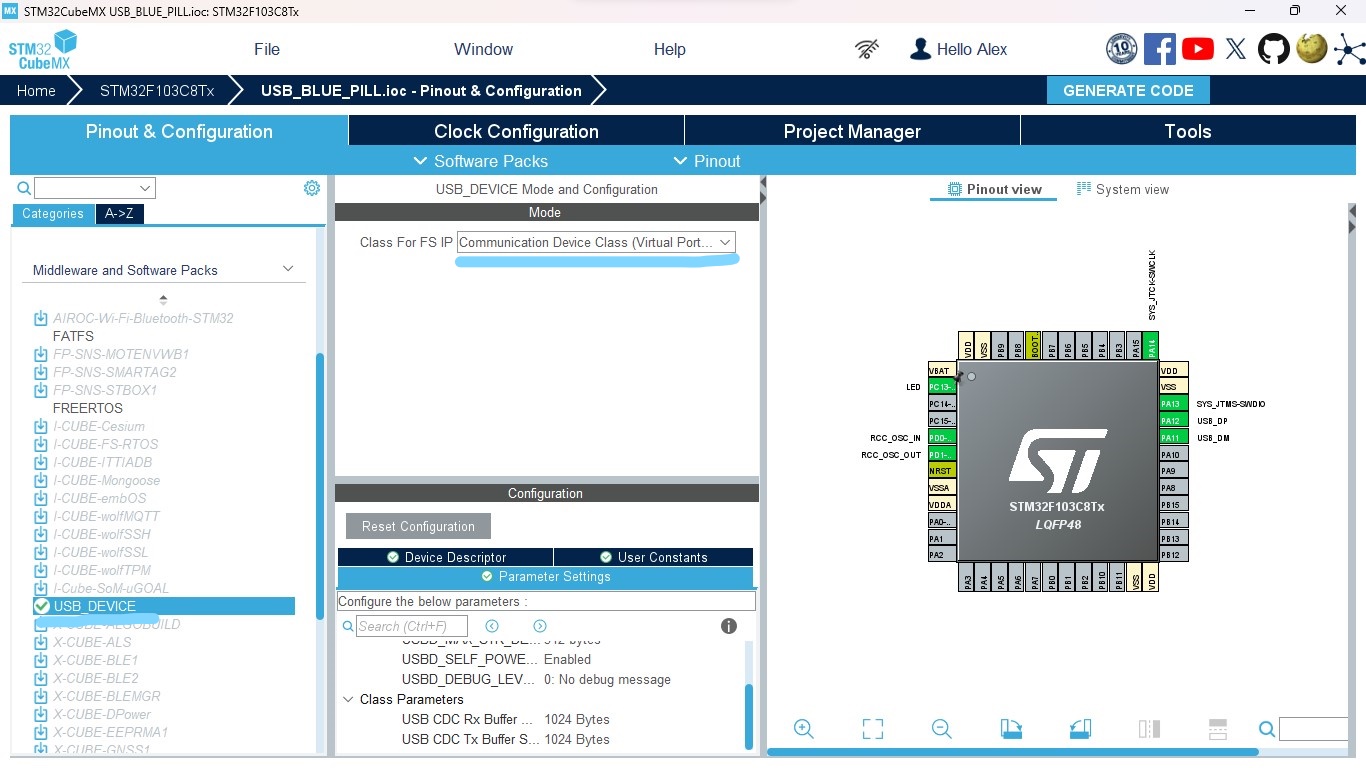Click the pin search input field
This screenshot has height=768, width=1366.
(x=1313, y=729)
